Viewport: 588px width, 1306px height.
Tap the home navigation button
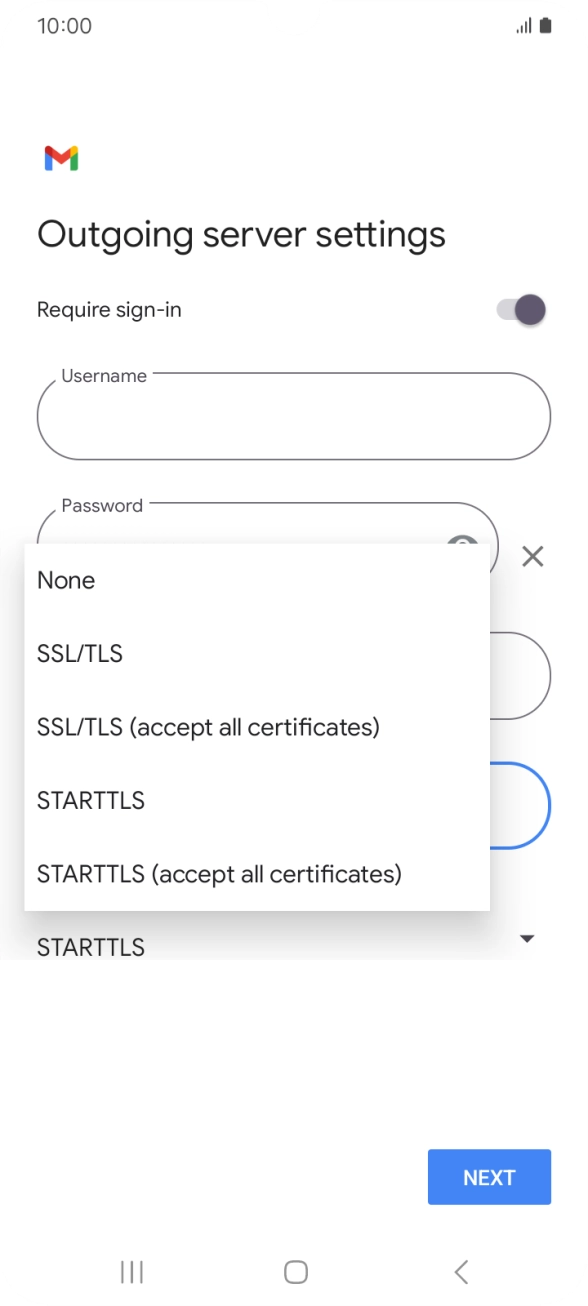[x=294, y=1271]
